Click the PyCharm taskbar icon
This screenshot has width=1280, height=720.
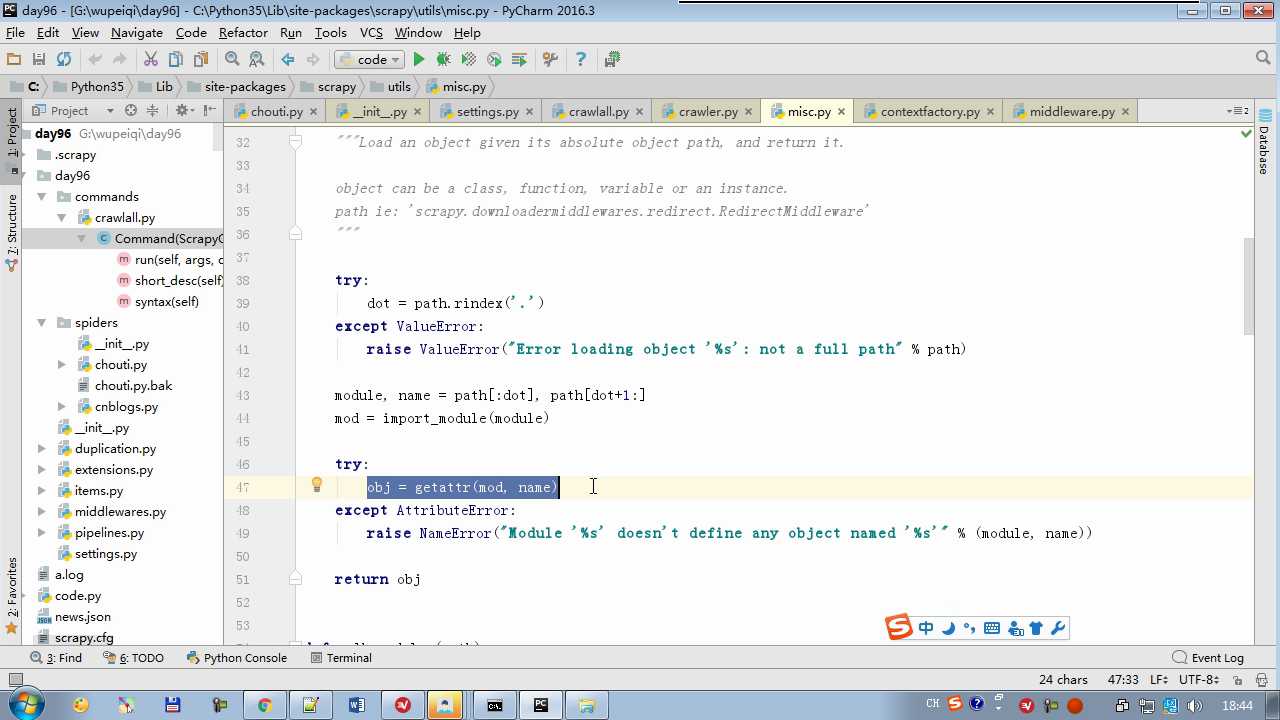click(x=541, y=705)
